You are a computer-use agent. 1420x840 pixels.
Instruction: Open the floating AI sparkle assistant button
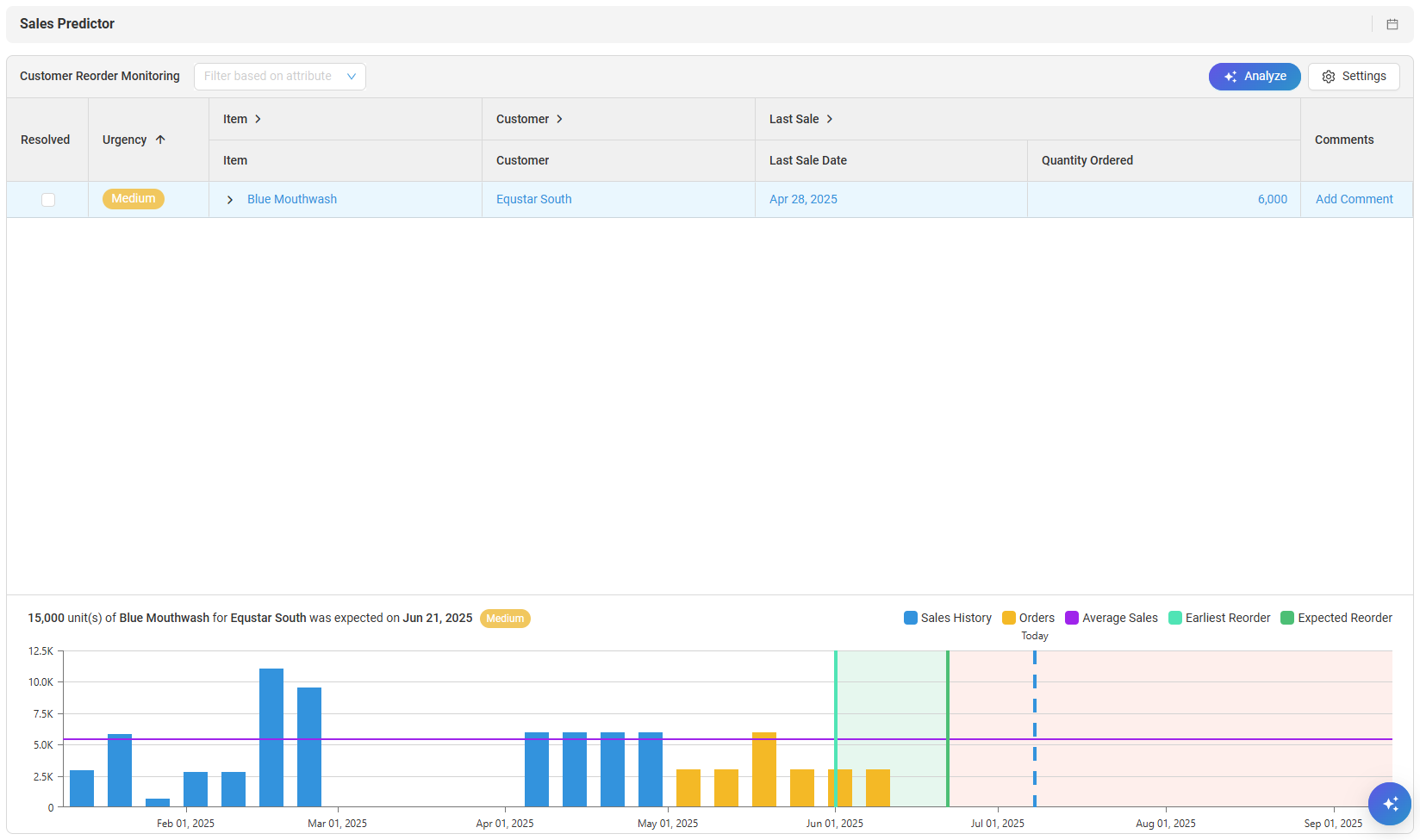pyautogui.click(x=1390, y=804)
